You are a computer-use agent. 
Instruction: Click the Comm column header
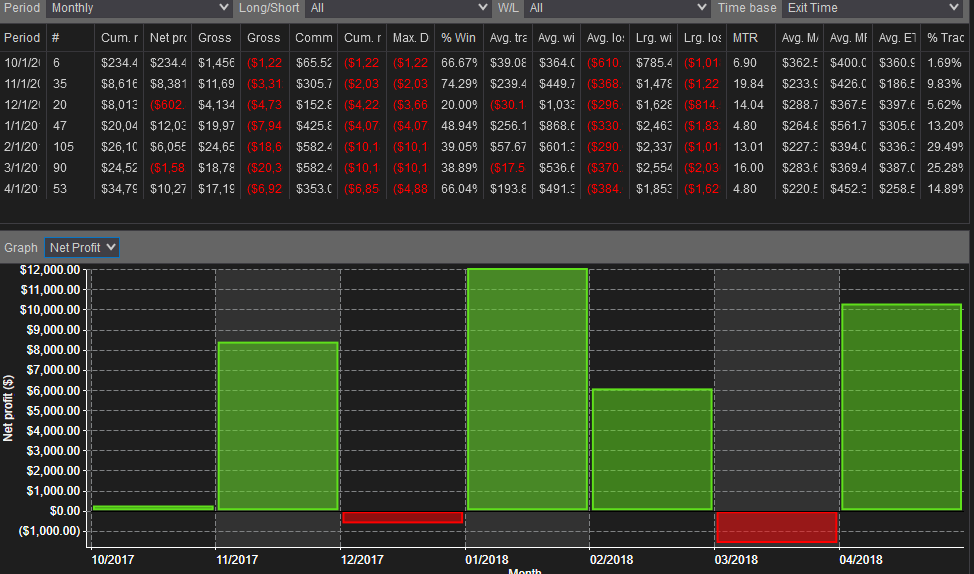[x=313, y=38]
